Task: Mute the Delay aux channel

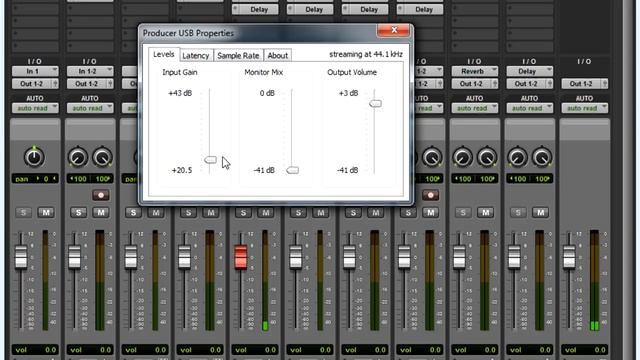Action: (540, 213)
